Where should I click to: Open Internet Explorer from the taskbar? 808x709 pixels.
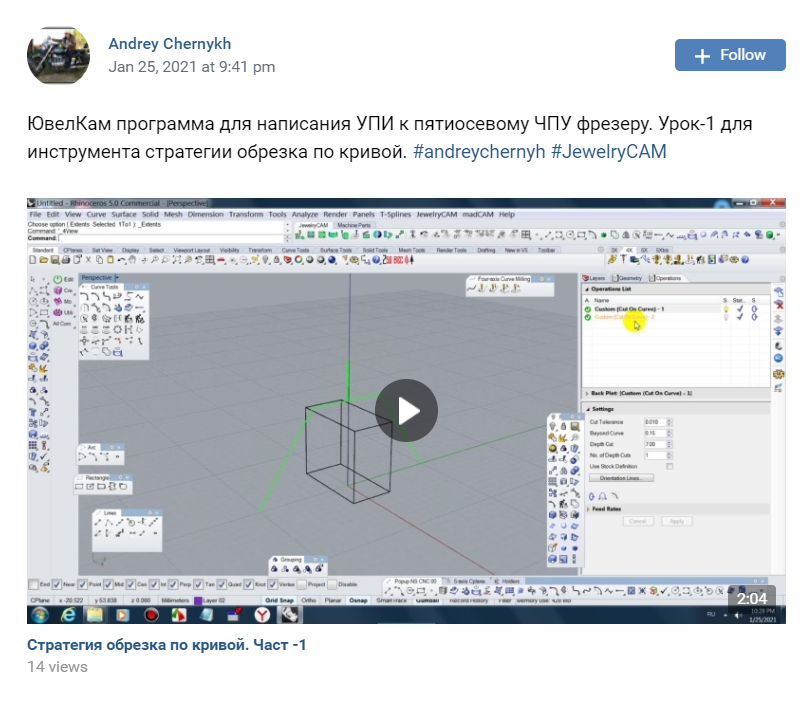point(68,615)
